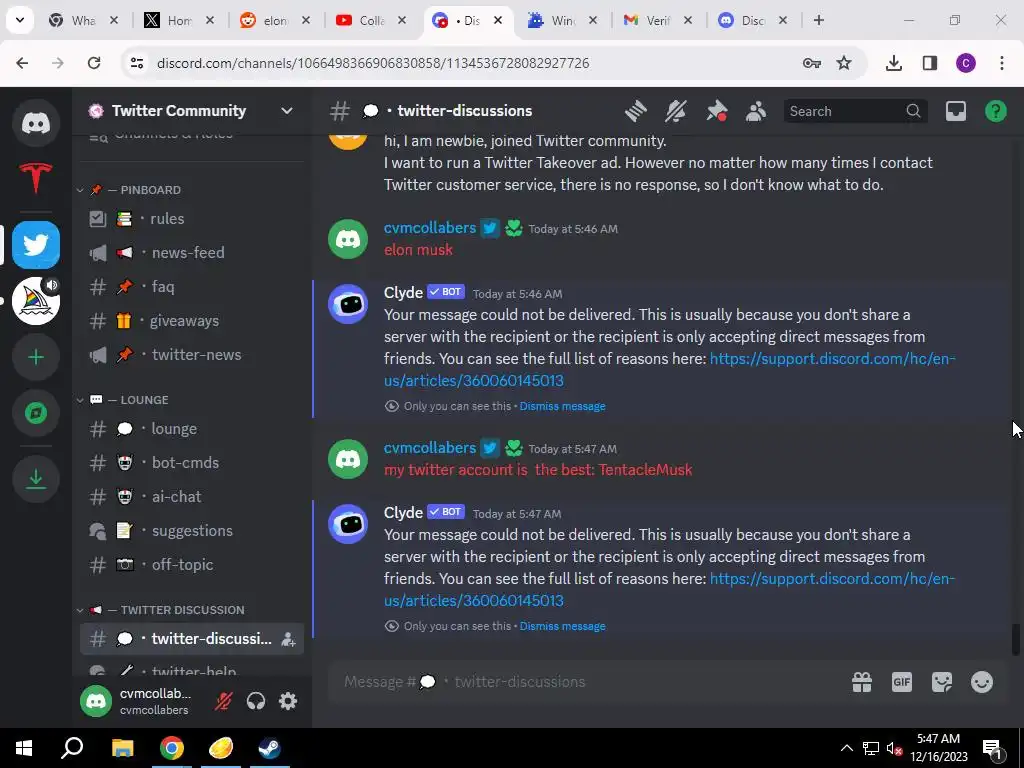Open the Inbox icon
Image resolution: width=1024 pixels, height=768 pixels.
pos(955,111)
